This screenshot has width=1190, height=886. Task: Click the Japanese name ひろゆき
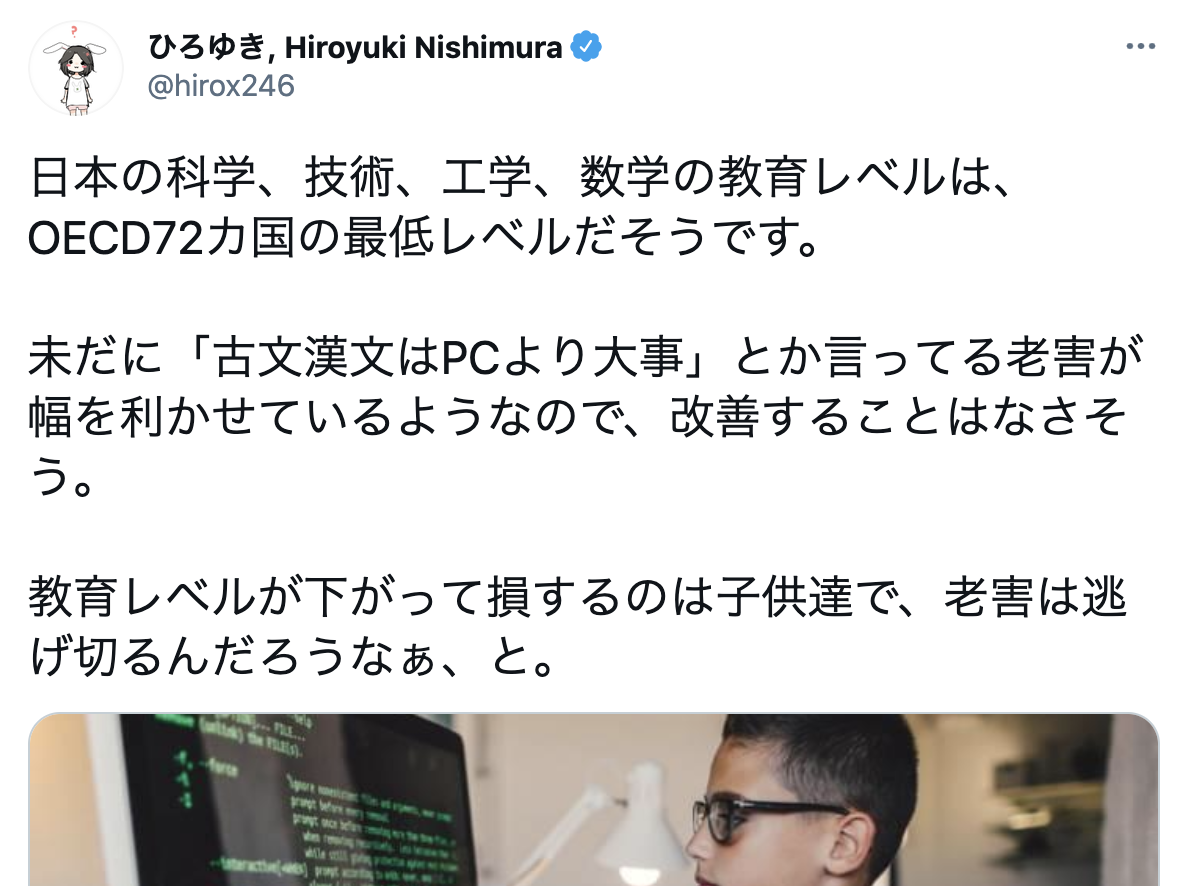coord(206,48)
